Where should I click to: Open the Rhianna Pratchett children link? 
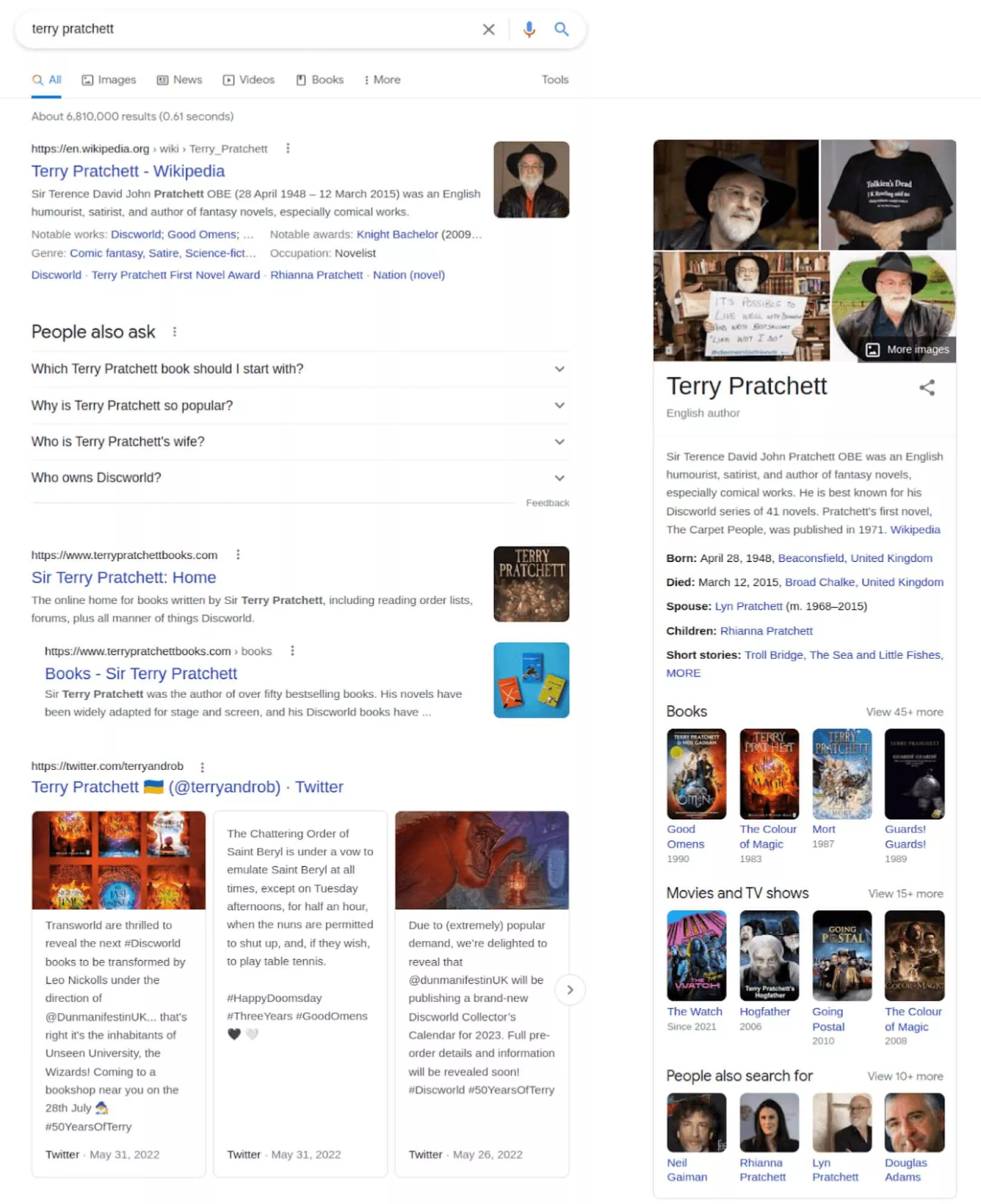click(x=766, y=631)
